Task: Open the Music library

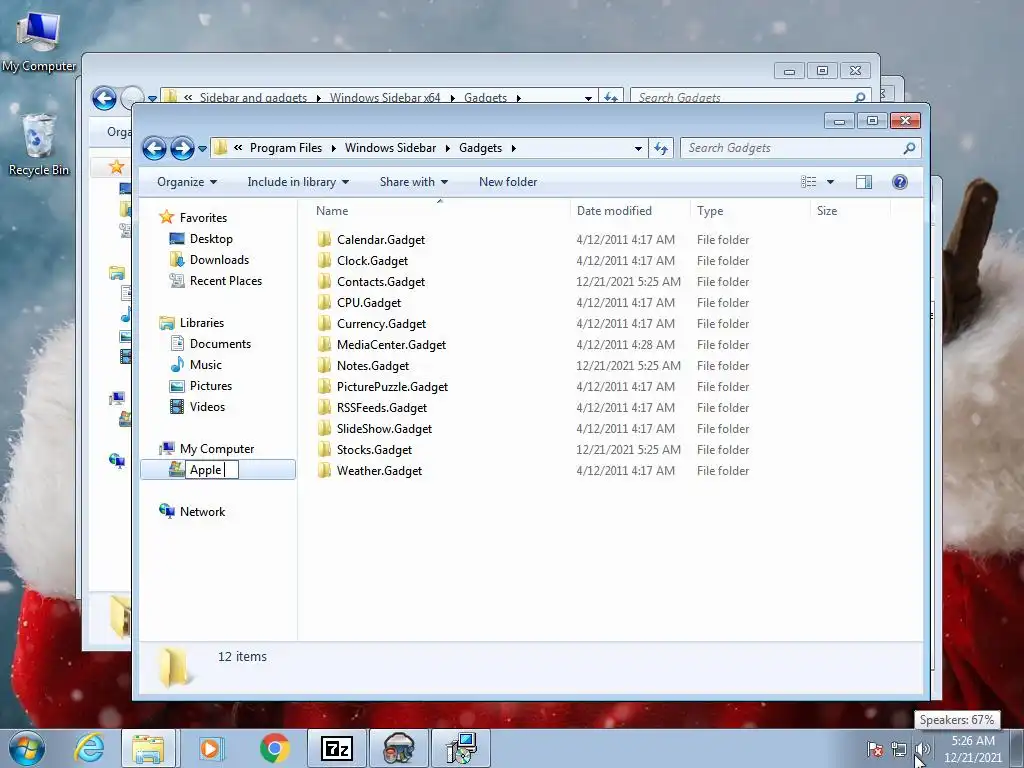Action: click(206, 364)
